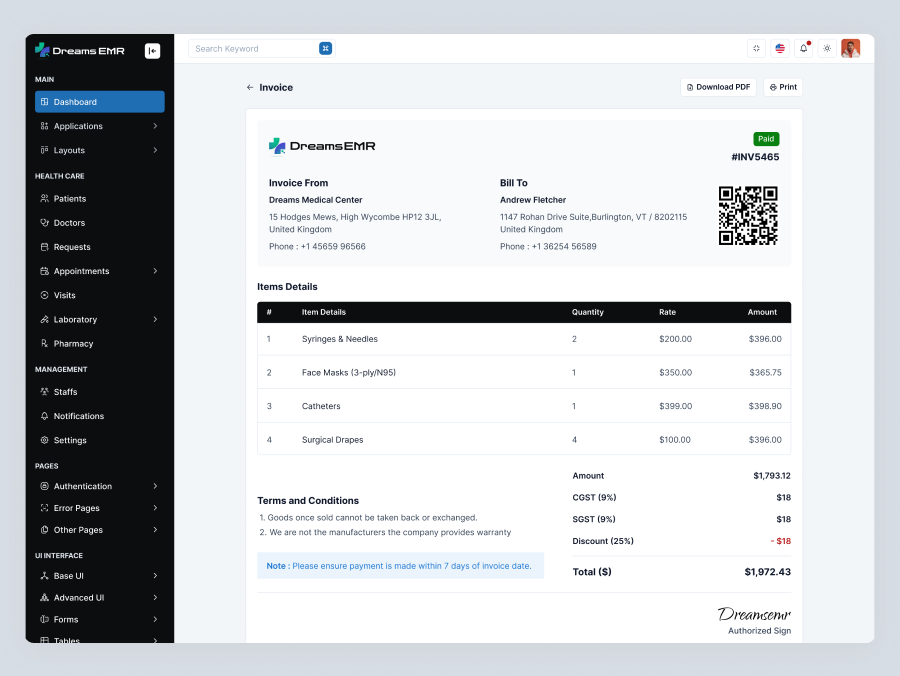Open the Patients menu item
Image resolution: width=900 pixels, height=676 pixels.
click(100, 199)
